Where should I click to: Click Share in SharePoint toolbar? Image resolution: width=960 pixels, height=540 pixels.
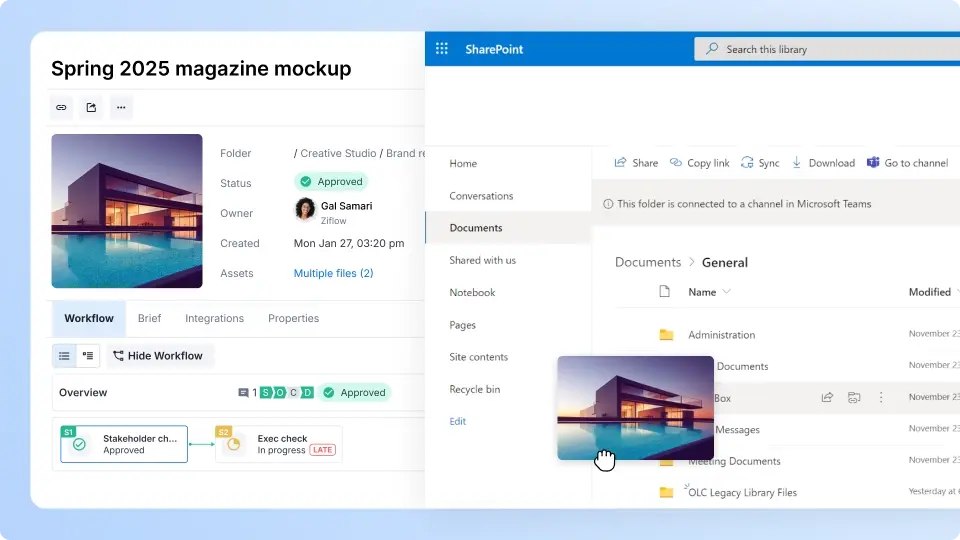click(636, 163)
